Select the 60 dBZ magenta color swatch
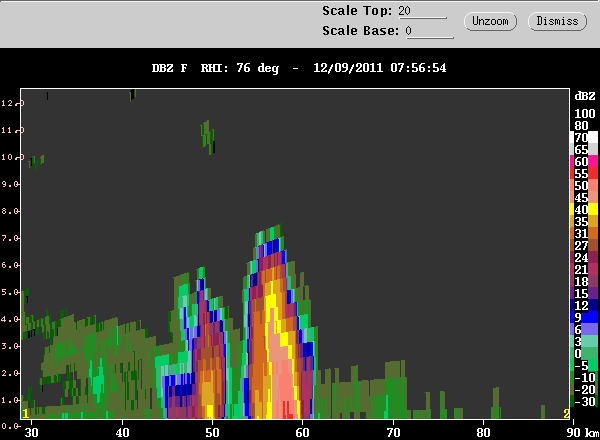Screen dimensions: 600x440 tap(584, 161)
